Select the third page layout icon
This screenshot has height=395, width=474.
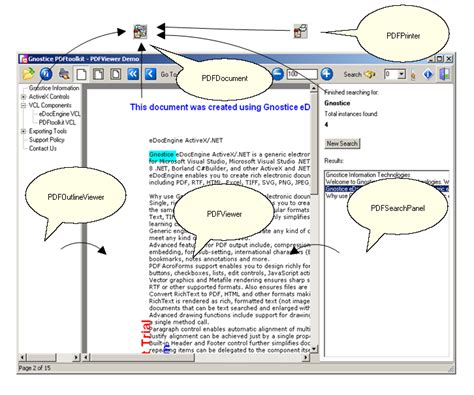coord(116,74)
